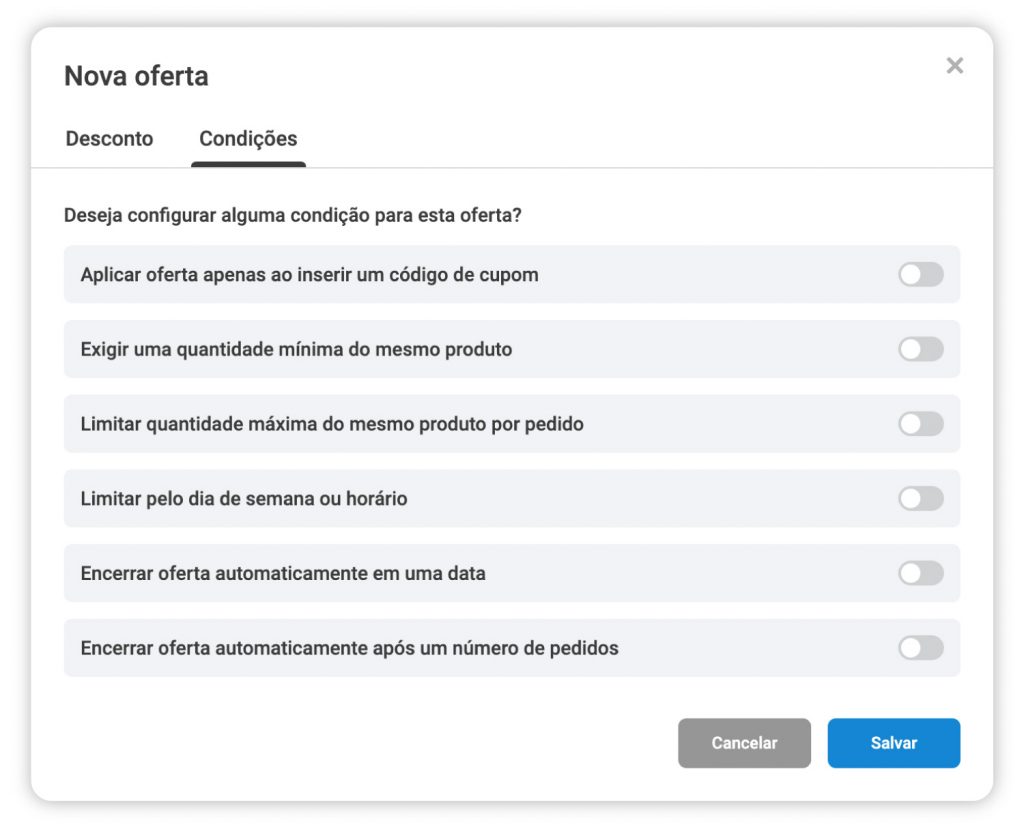
Task: Click 'Deseja configurar alguma condição para esta oferta?' text
Action: [x=293, y=215]
